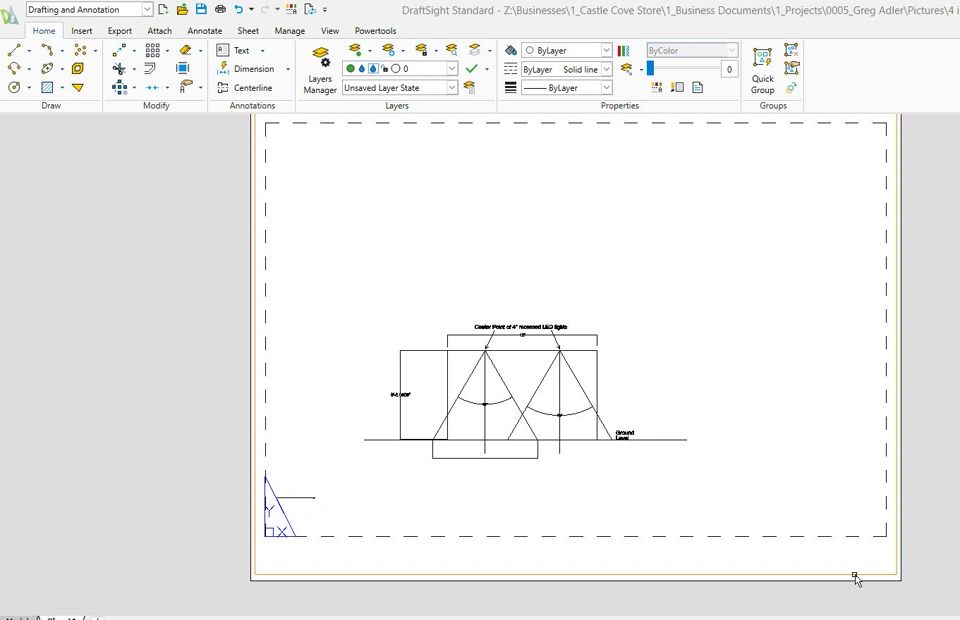The height and width of the screenshot is (620, 960).
Task: Click the Save icon in quick access toolbar
Action: tap(201, 9)
